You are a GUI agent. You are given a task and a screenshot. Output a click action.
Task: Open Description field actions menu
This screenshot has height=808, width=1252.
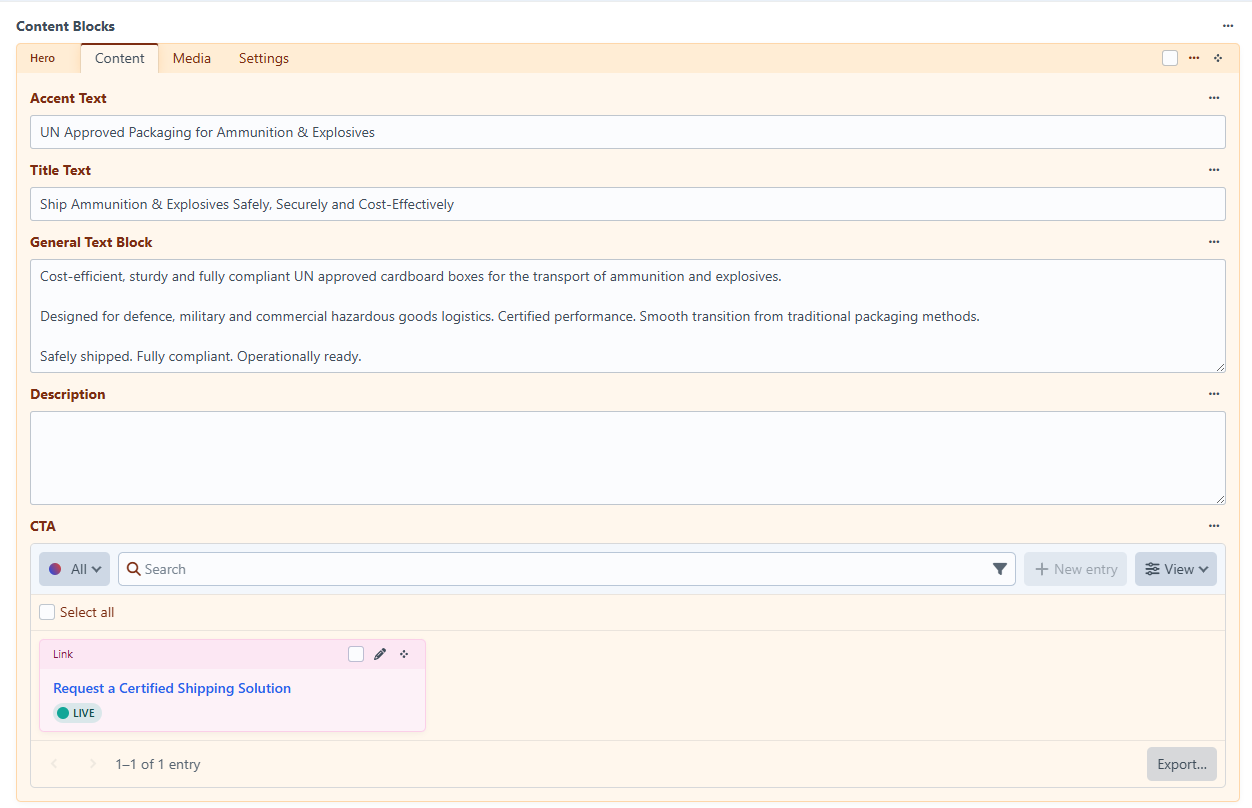click(1214, 394)
